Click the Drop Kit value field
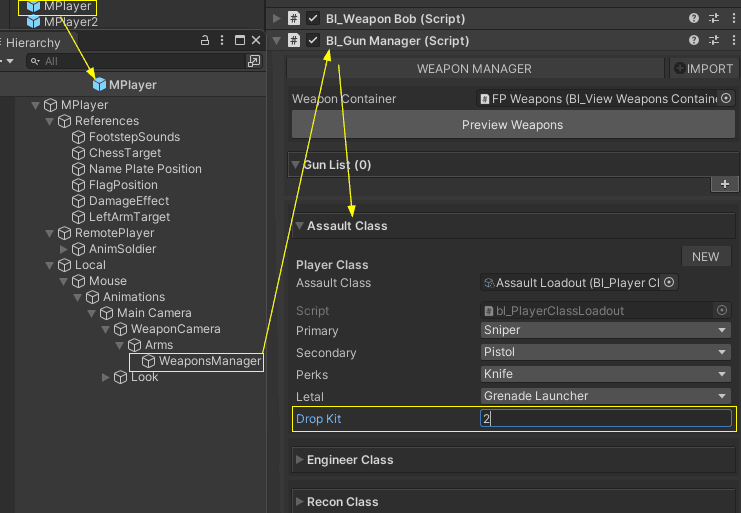 click(x=606, y=419)
